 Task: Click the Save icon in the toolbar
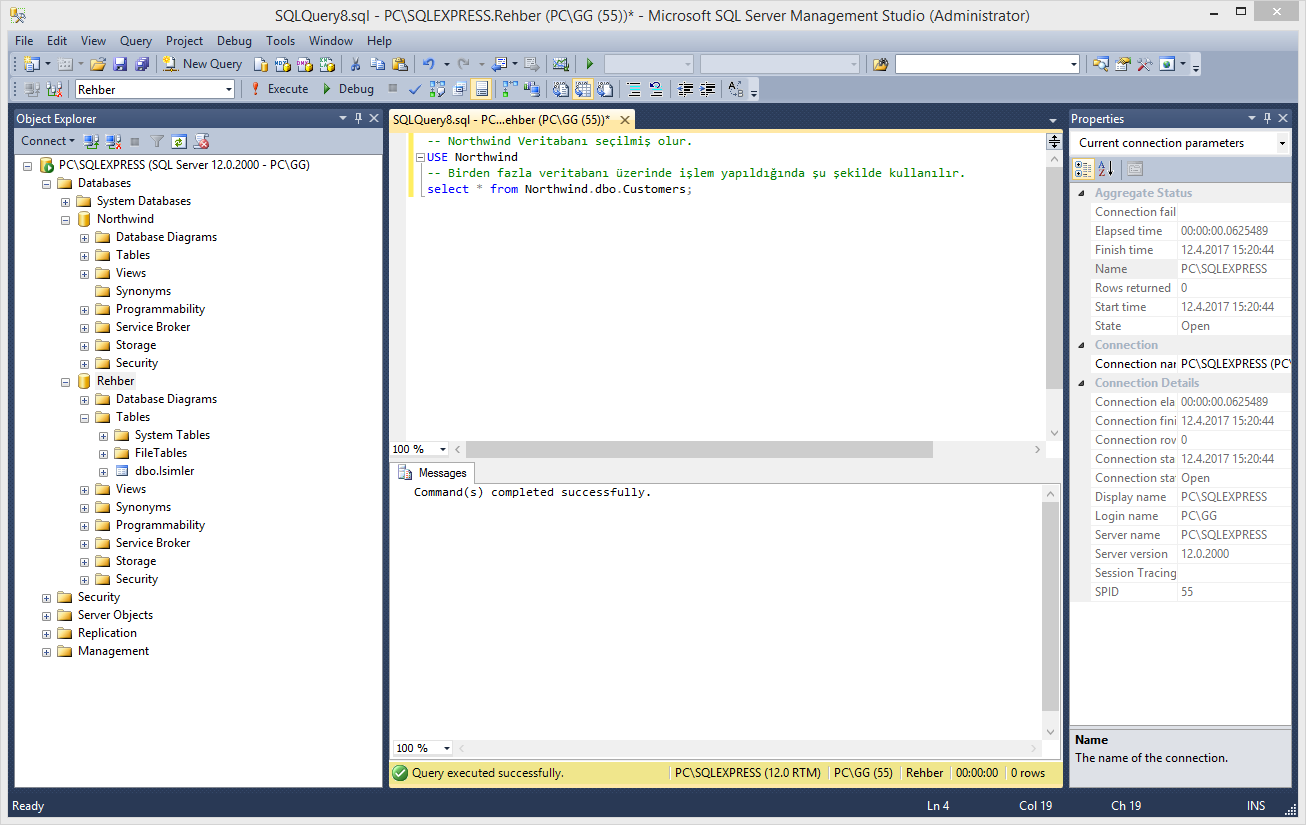[120, 63]
